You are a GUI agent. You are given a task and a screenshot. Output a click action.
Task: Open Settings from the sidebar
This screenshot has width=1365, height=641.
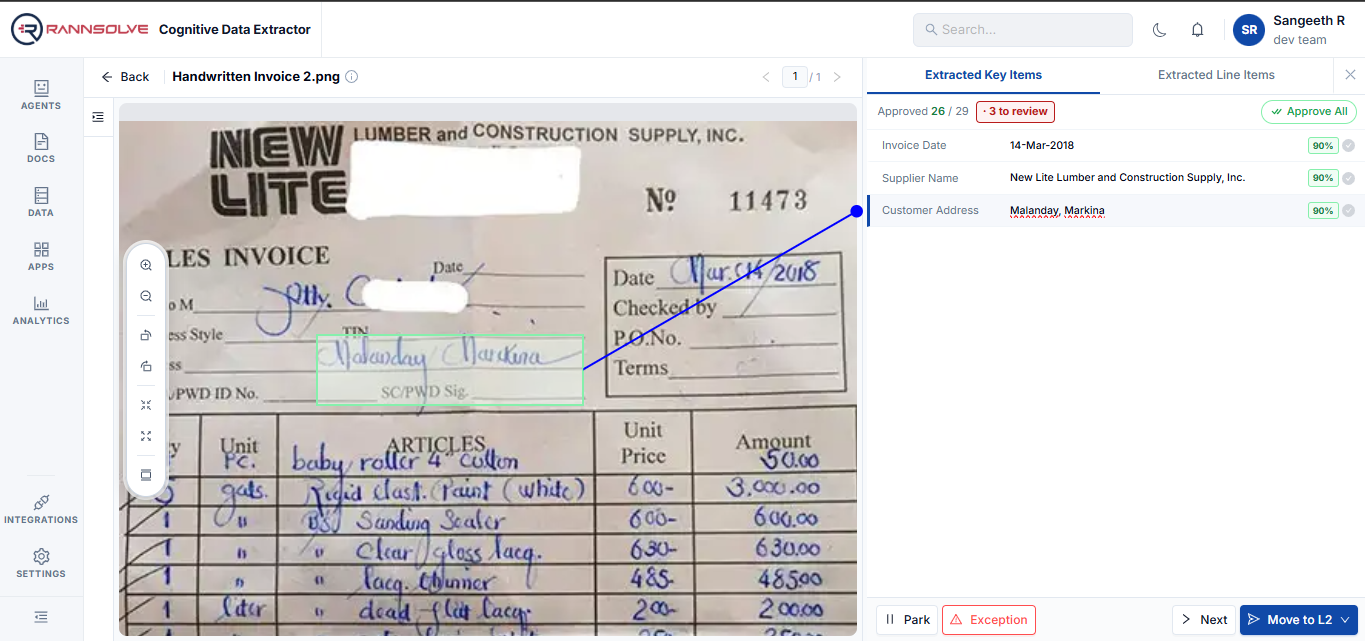[41, 563]
